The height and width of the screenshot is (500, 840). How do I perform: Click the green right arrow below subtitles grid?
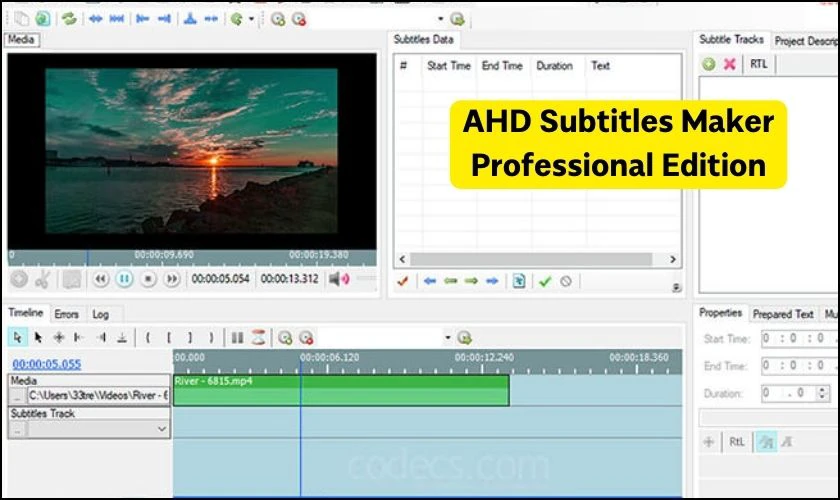click(x=471, y=281)
